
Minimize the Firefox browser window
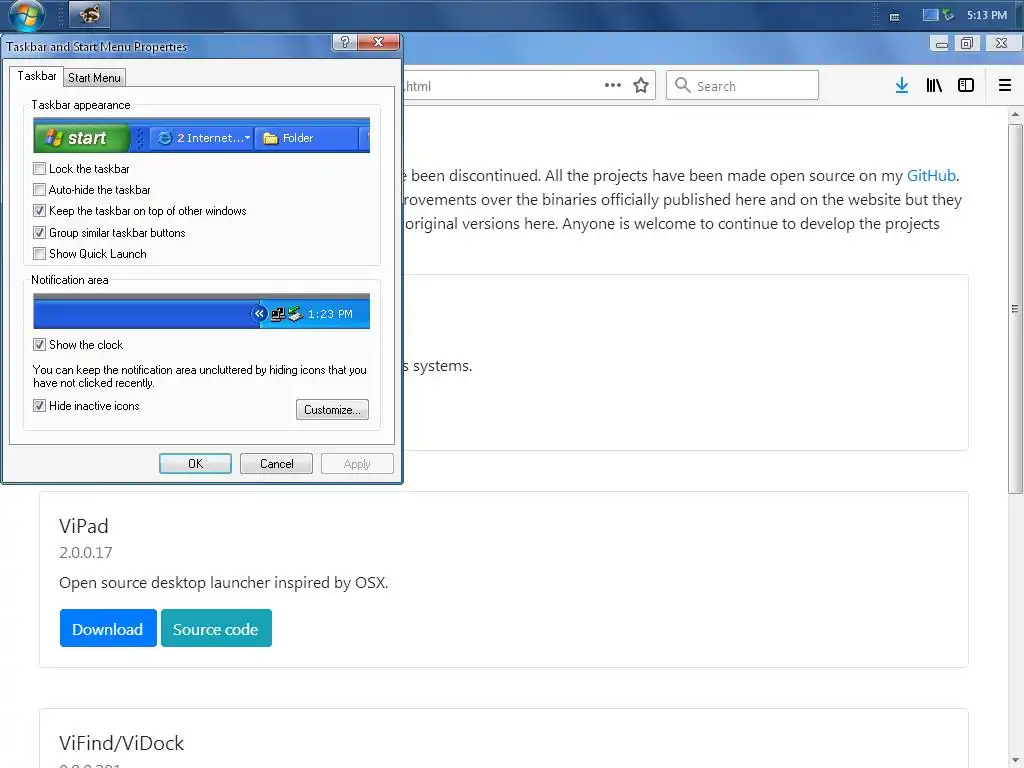[942, 44]
